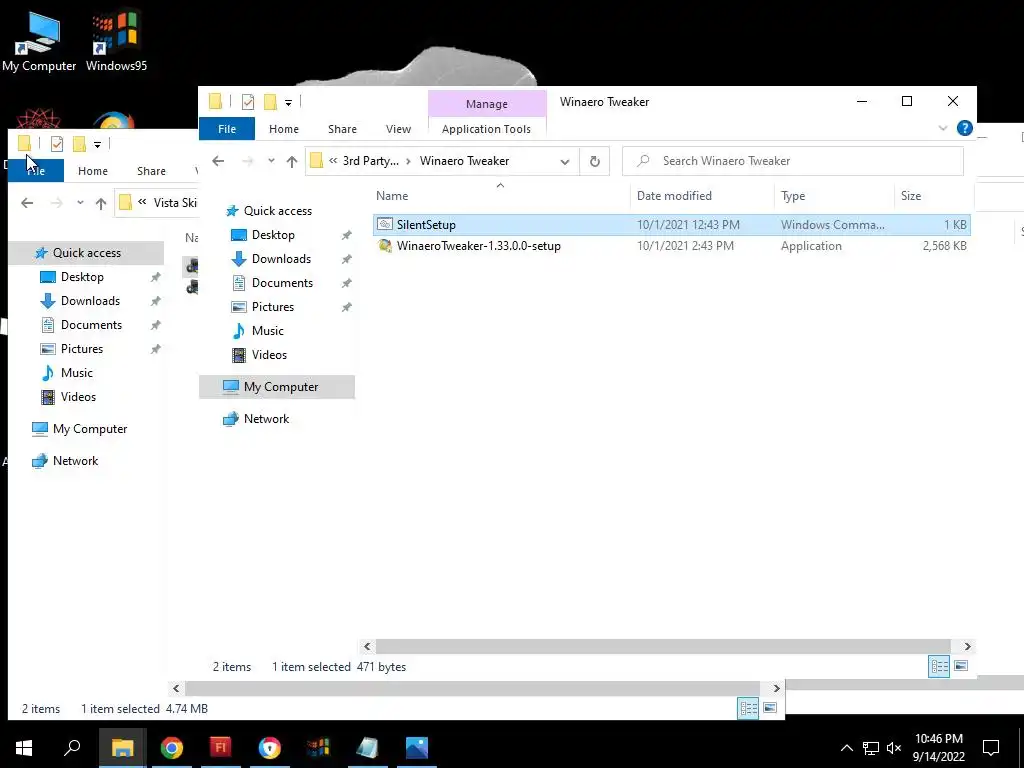The width and height of the screenshot is (1024, 768).
Task: Open the My Computer desktop shortcut
Action: [39, 42]
